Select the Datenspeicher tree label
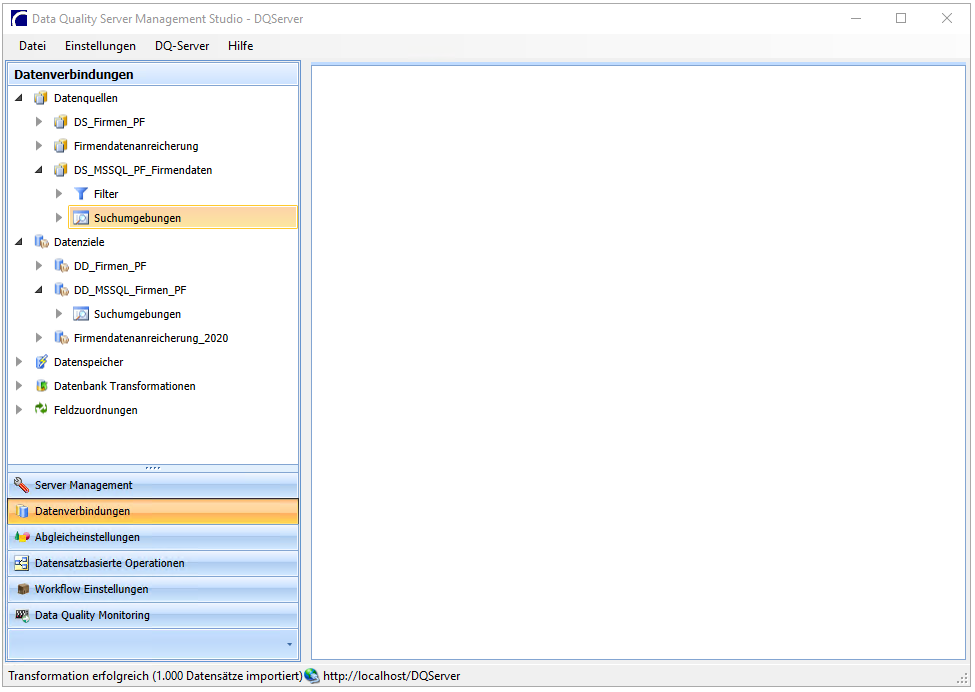Viewport: 975px width, 692px height. (x=88, y=362)
